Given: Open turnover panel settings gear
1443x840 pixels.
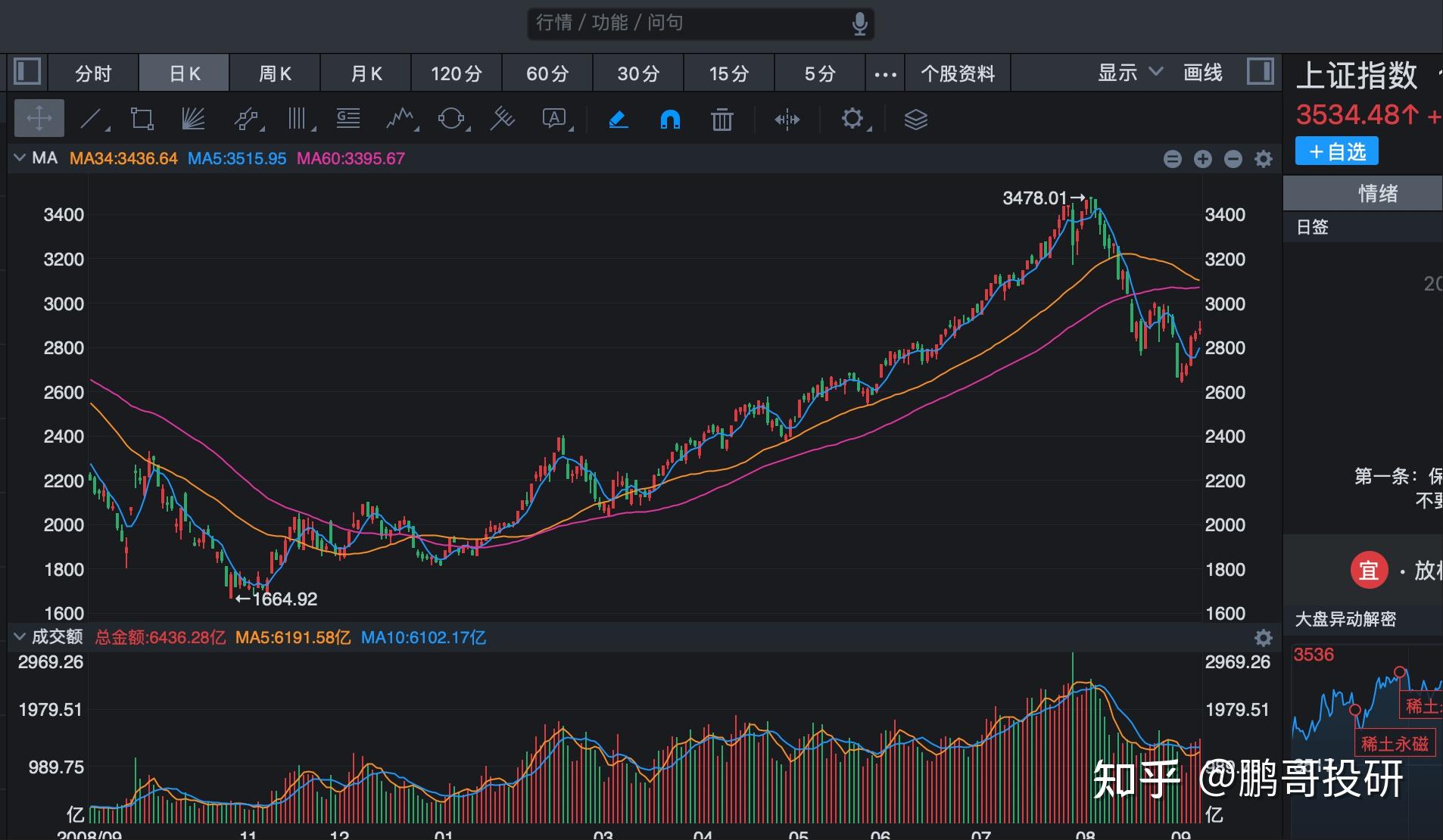Looking at the screenshot, I should tap(1264, 638).
